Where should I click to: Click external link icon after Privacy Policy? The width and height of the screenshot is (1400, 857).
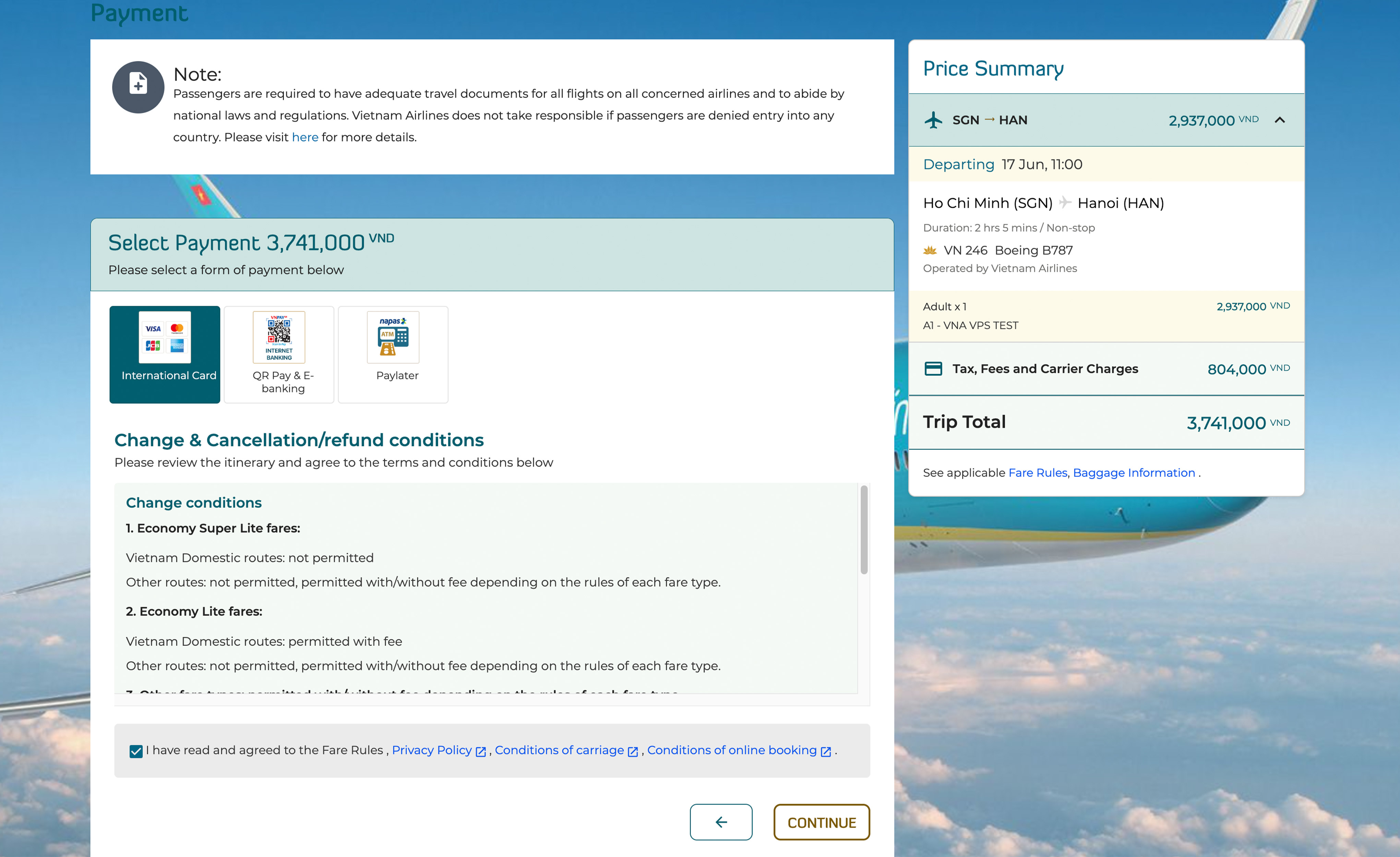pyautogui.click(x=481, y=751)
